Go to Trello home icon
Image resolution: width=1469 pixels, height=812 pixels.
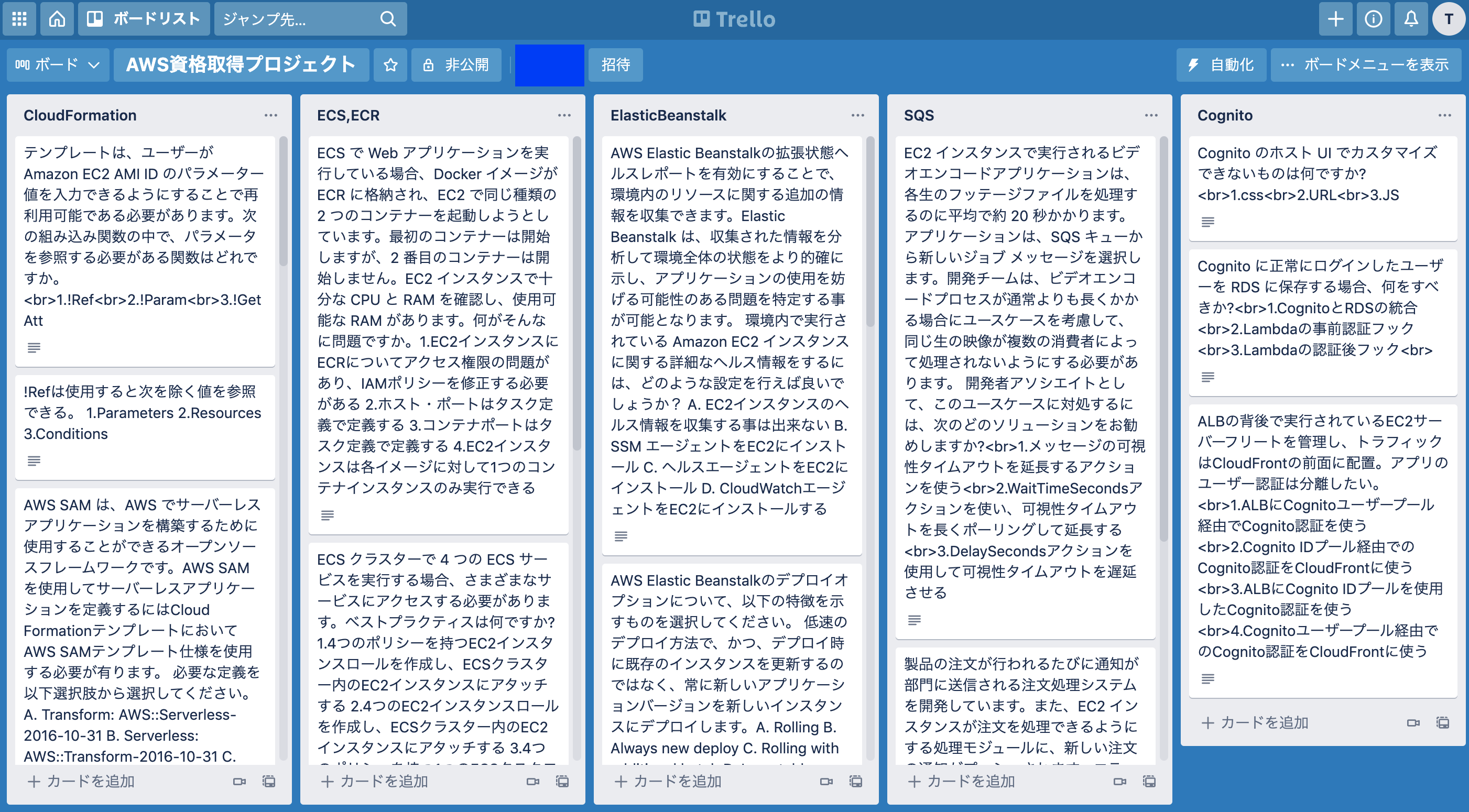[x=57, y=19]
